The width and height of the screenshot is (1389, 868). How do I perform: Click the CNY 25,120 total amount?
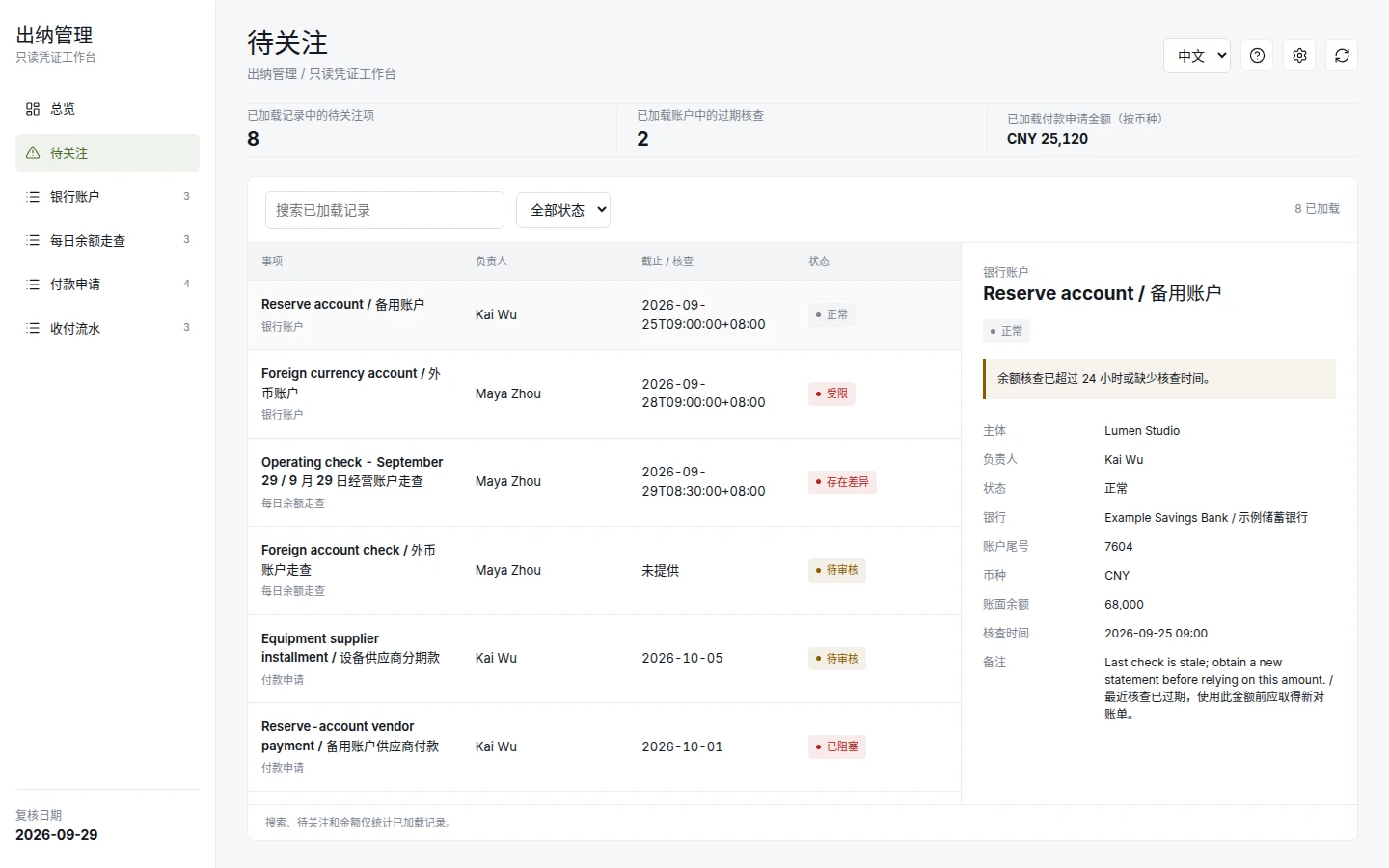(1048, 139)
